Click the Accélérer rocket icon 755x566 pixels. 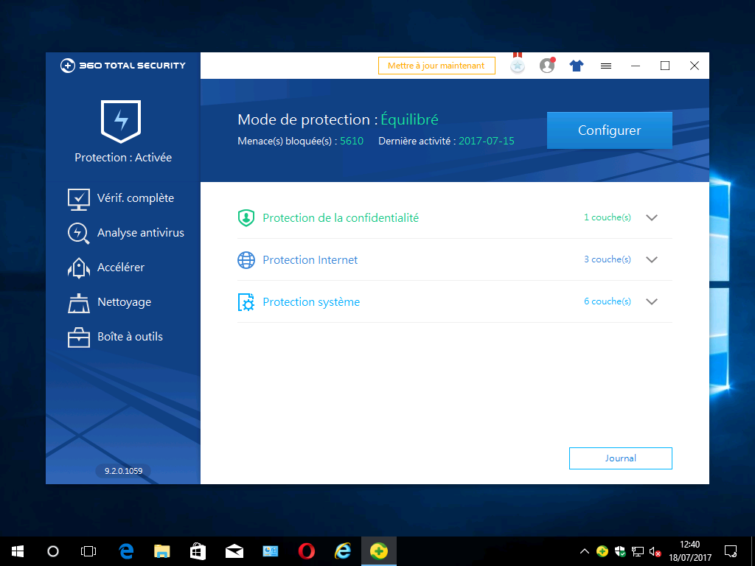coord(78,268)
